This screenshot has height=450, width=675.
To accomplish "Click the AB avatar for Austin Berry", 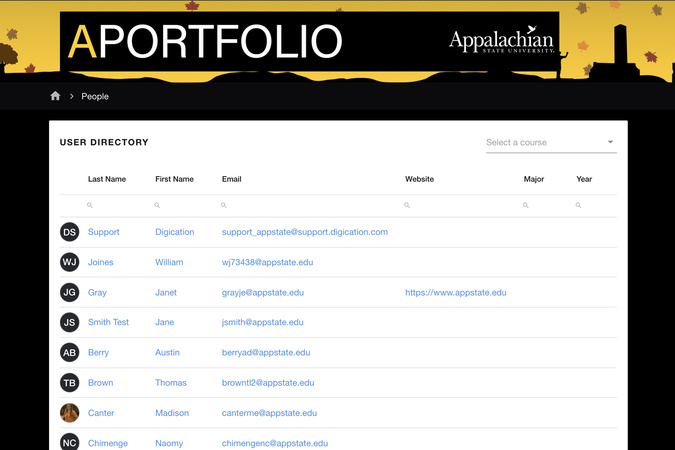I will [69, 353].
